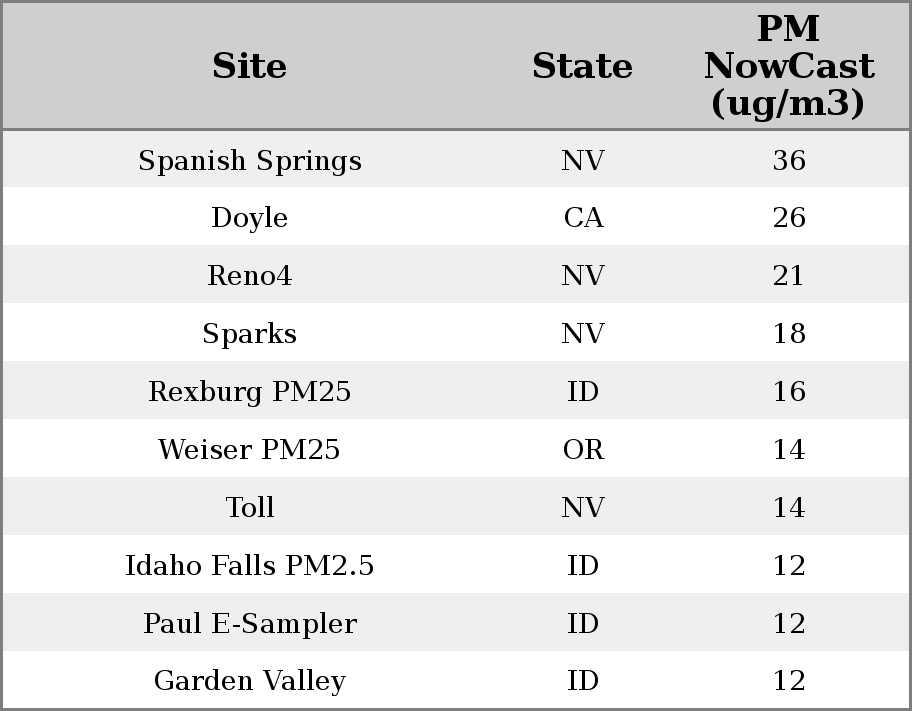The image size is (912, 711).
Task: Select the Weiser PM25 site entry
Action: tap(250, 450)
